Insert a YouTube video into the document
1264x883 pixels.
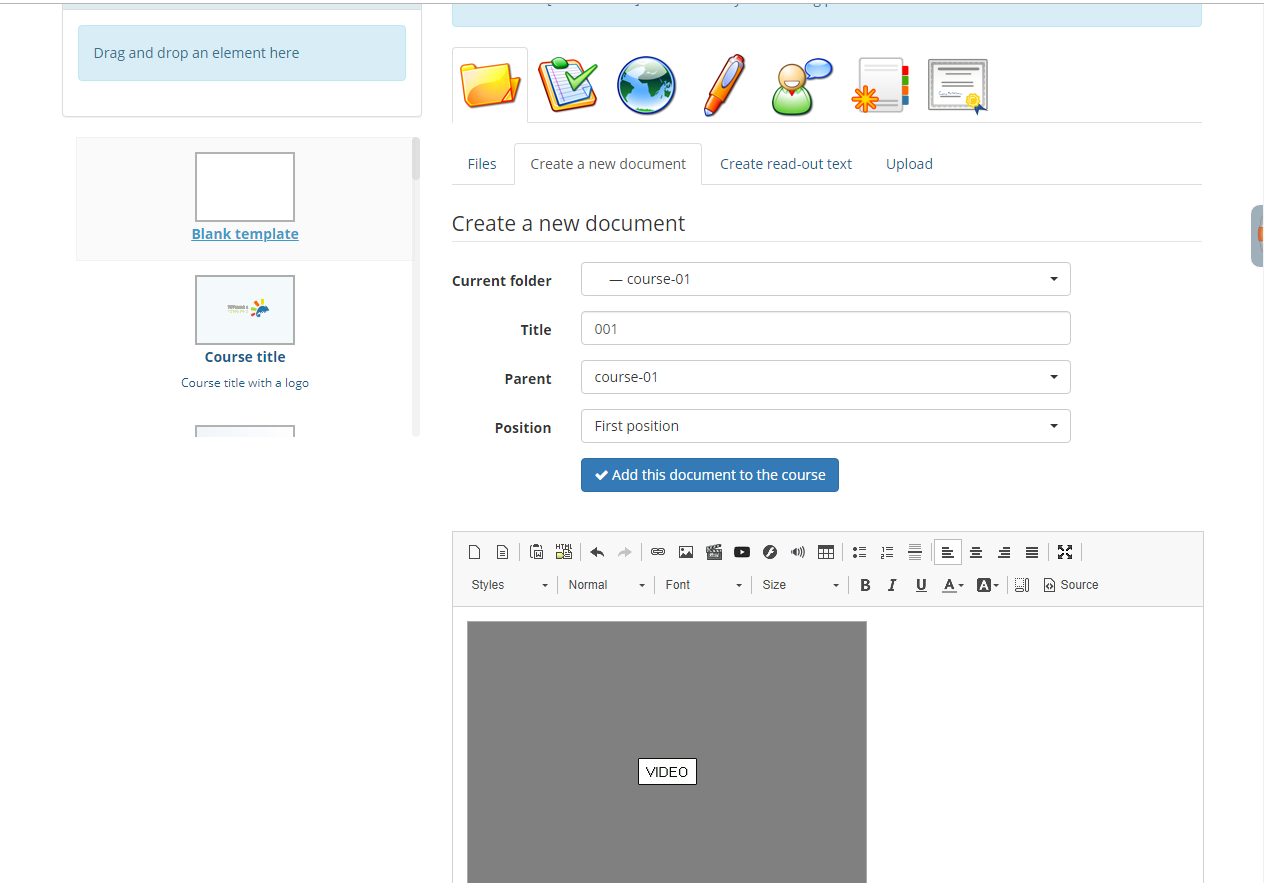coord(742,551)
